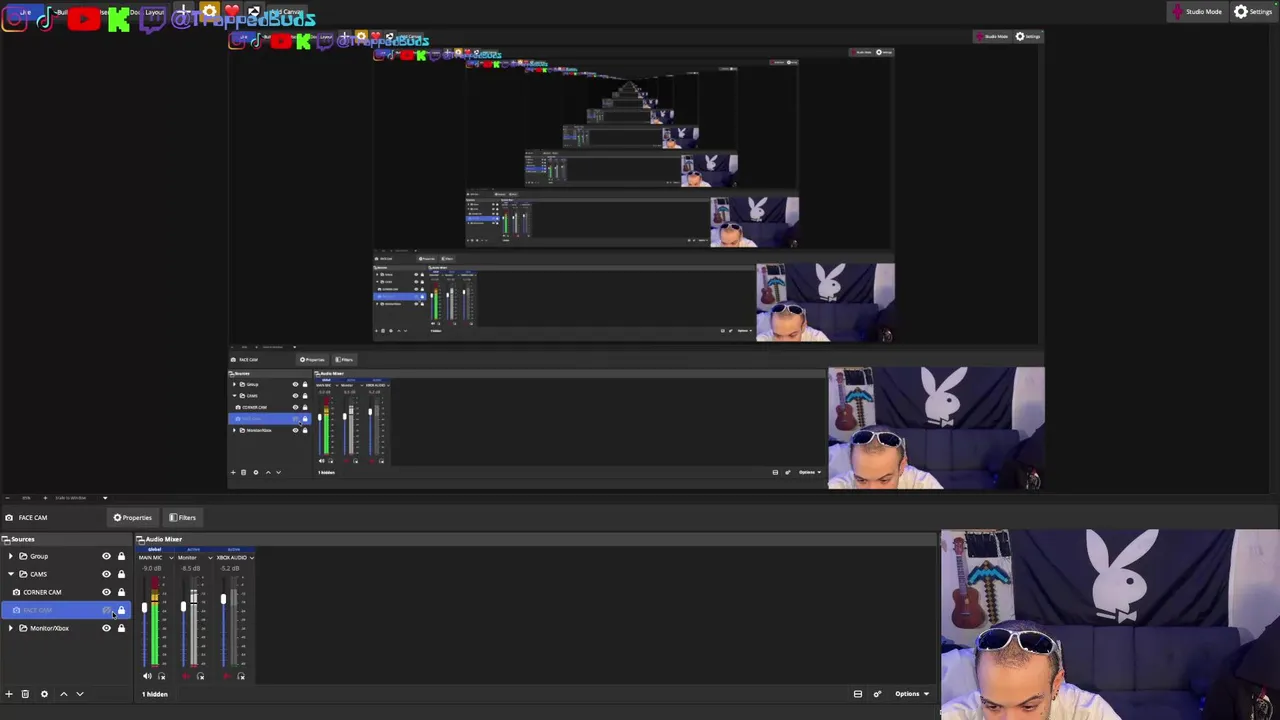Toggle lock on Group source

121,556
